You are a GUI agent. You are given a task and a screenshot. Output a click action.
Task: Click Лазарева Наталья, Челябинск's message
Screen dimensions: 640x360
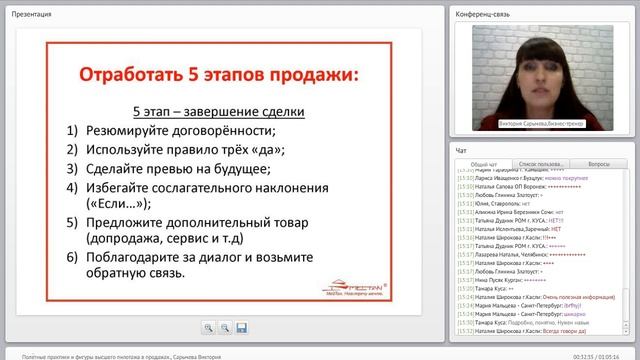coord(521,255)
